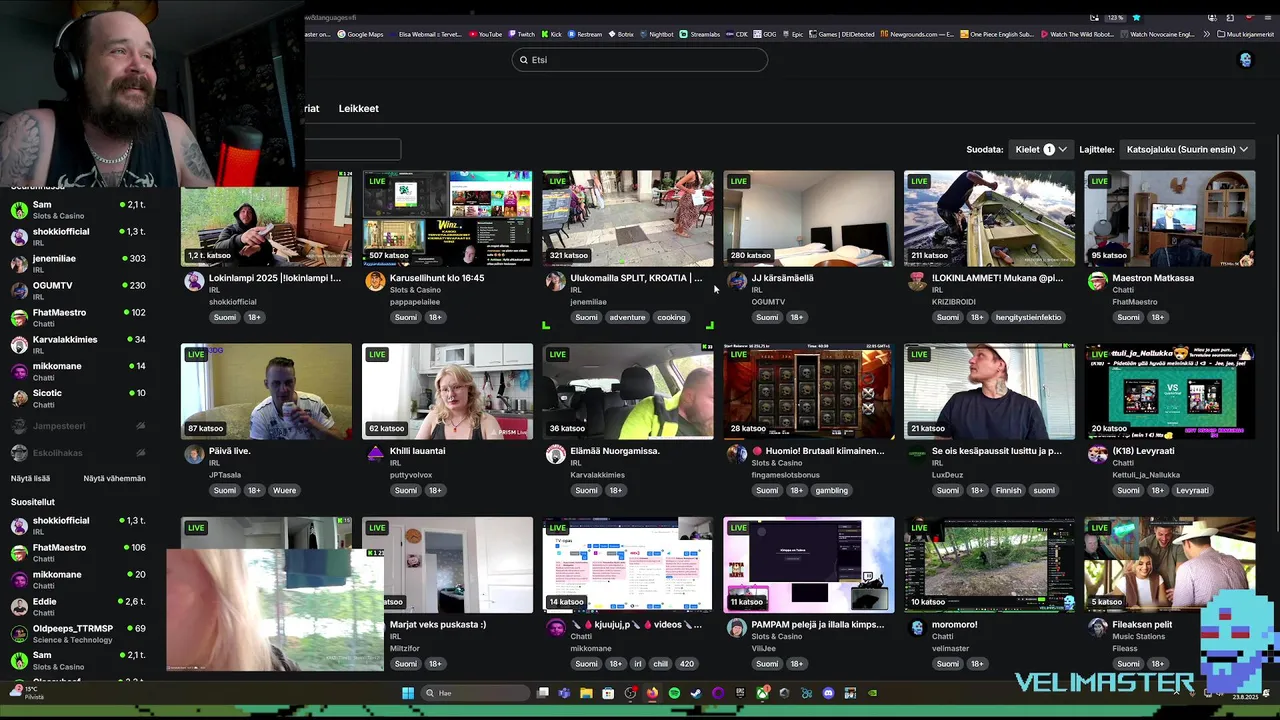Open offline channel Jampesteeri in sidebar
Viewport: 1280px width, 720px height.
coord(78,426)
